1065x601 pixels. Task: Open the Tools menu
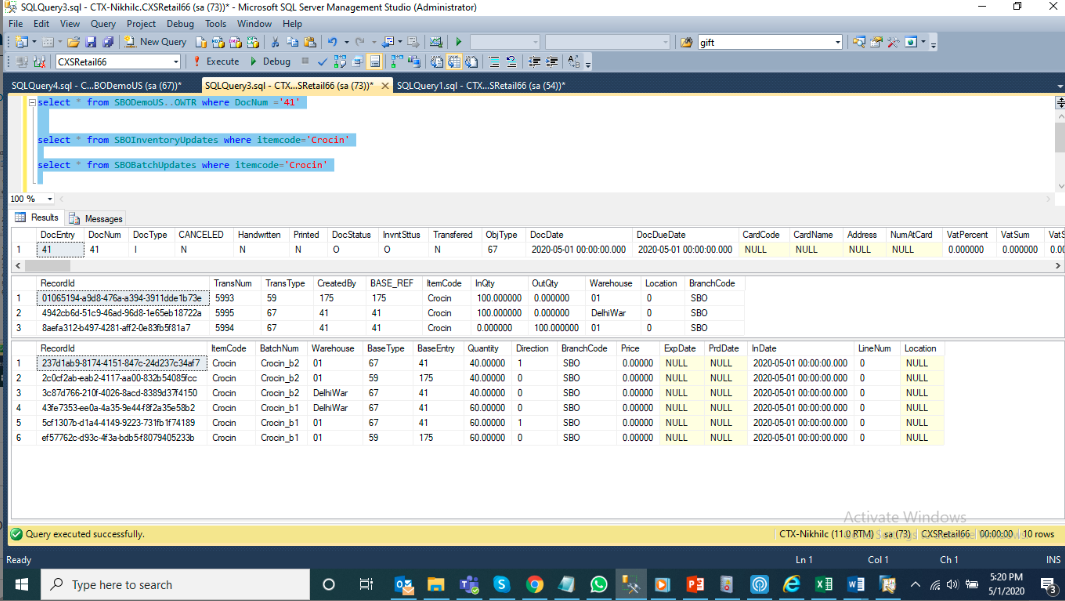point(215,24)
